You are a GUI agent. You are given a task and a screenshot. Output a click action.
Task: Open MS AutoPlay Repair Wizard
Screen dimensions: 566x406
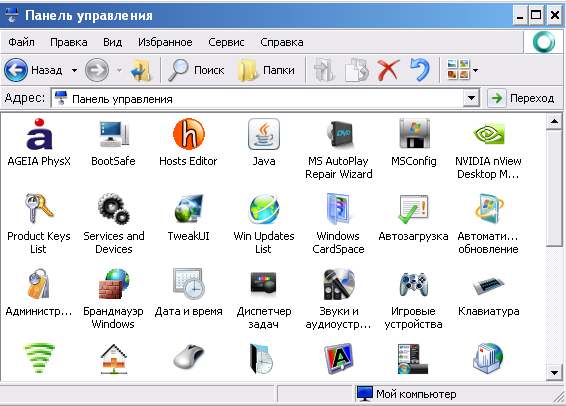[339, 149]
